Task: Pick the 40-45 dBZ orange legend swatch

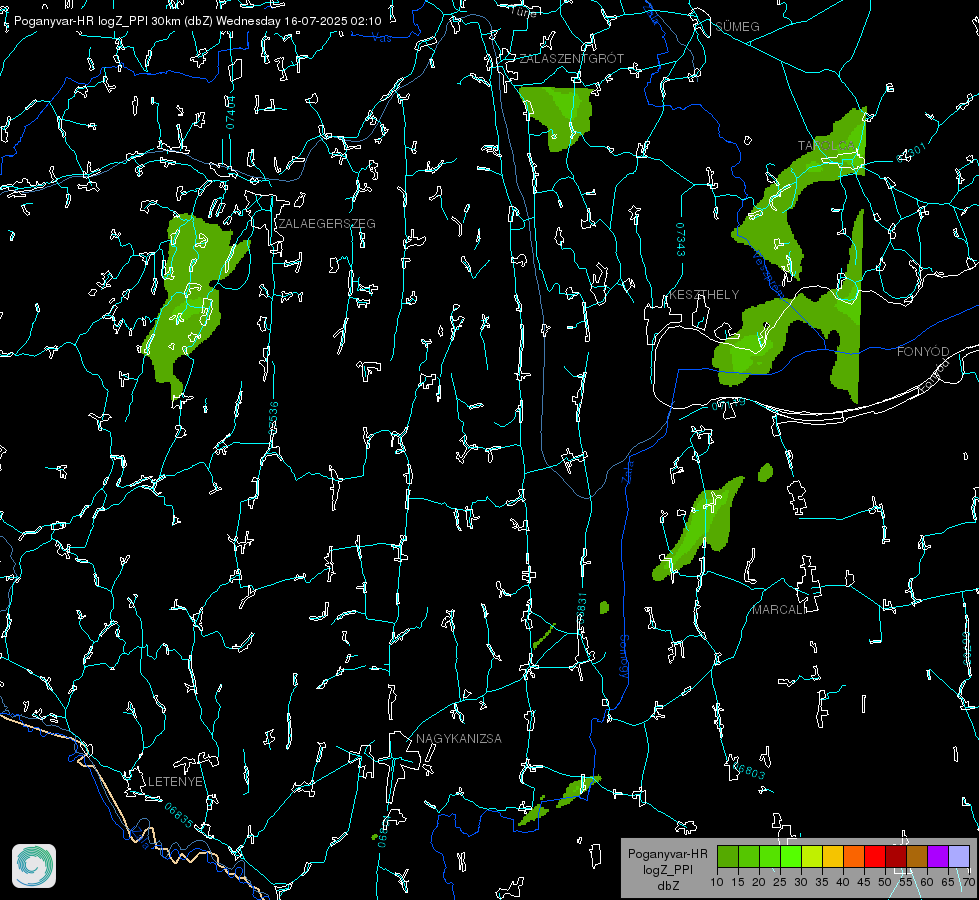Action: 854,856
